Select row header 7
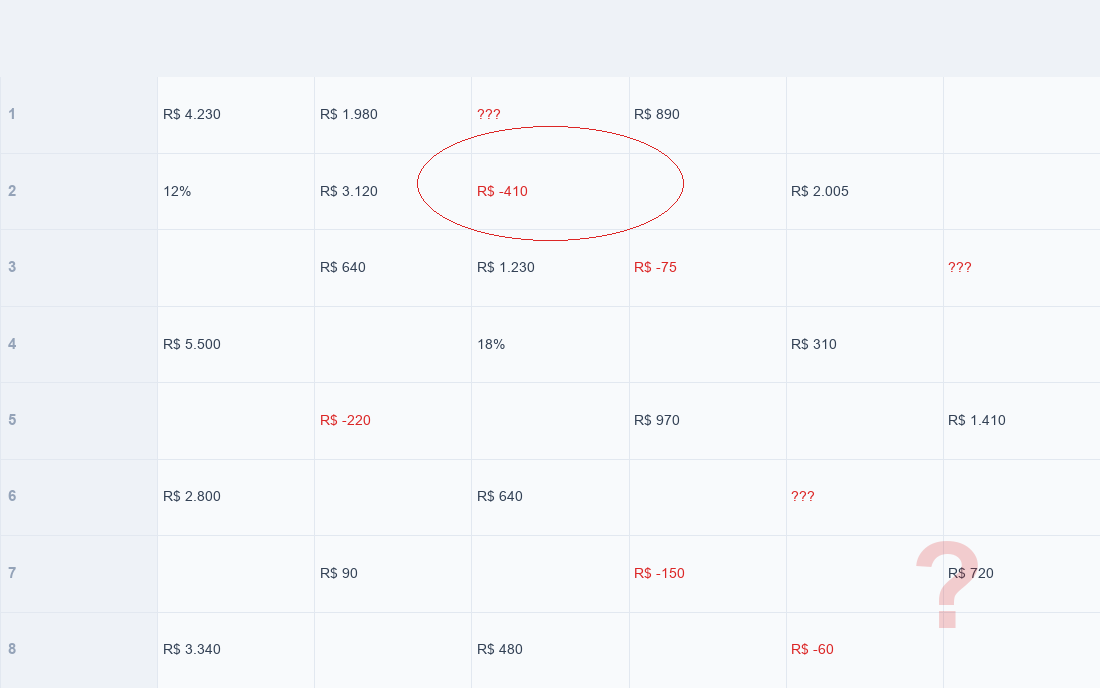This screenshot has height=688, width=1100. (79, 574)
